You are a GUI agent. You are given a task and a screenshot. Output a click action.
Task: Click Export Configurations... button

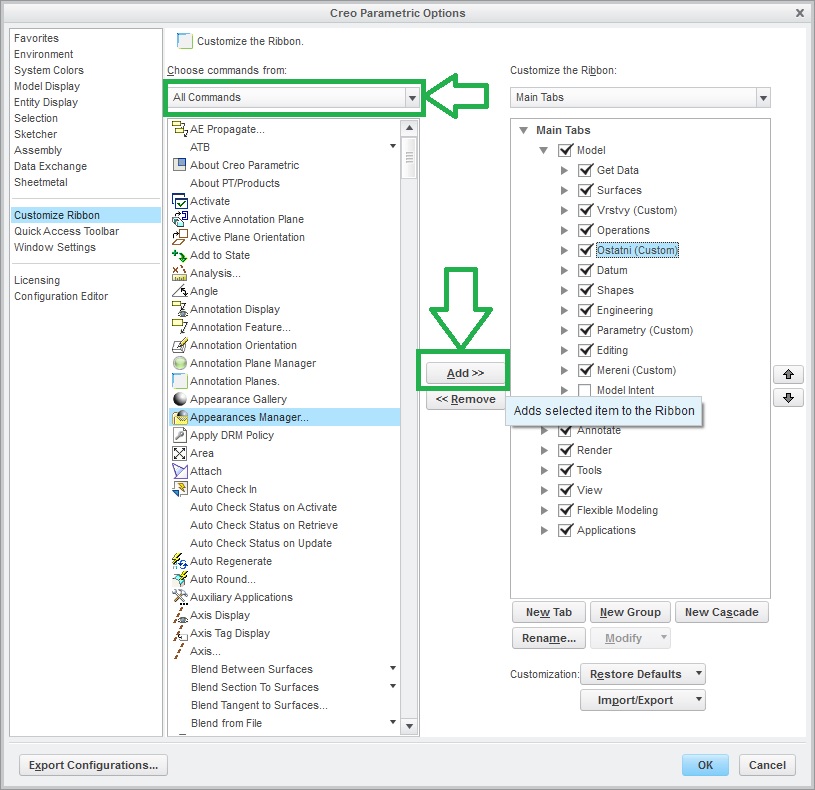(94, 765)
